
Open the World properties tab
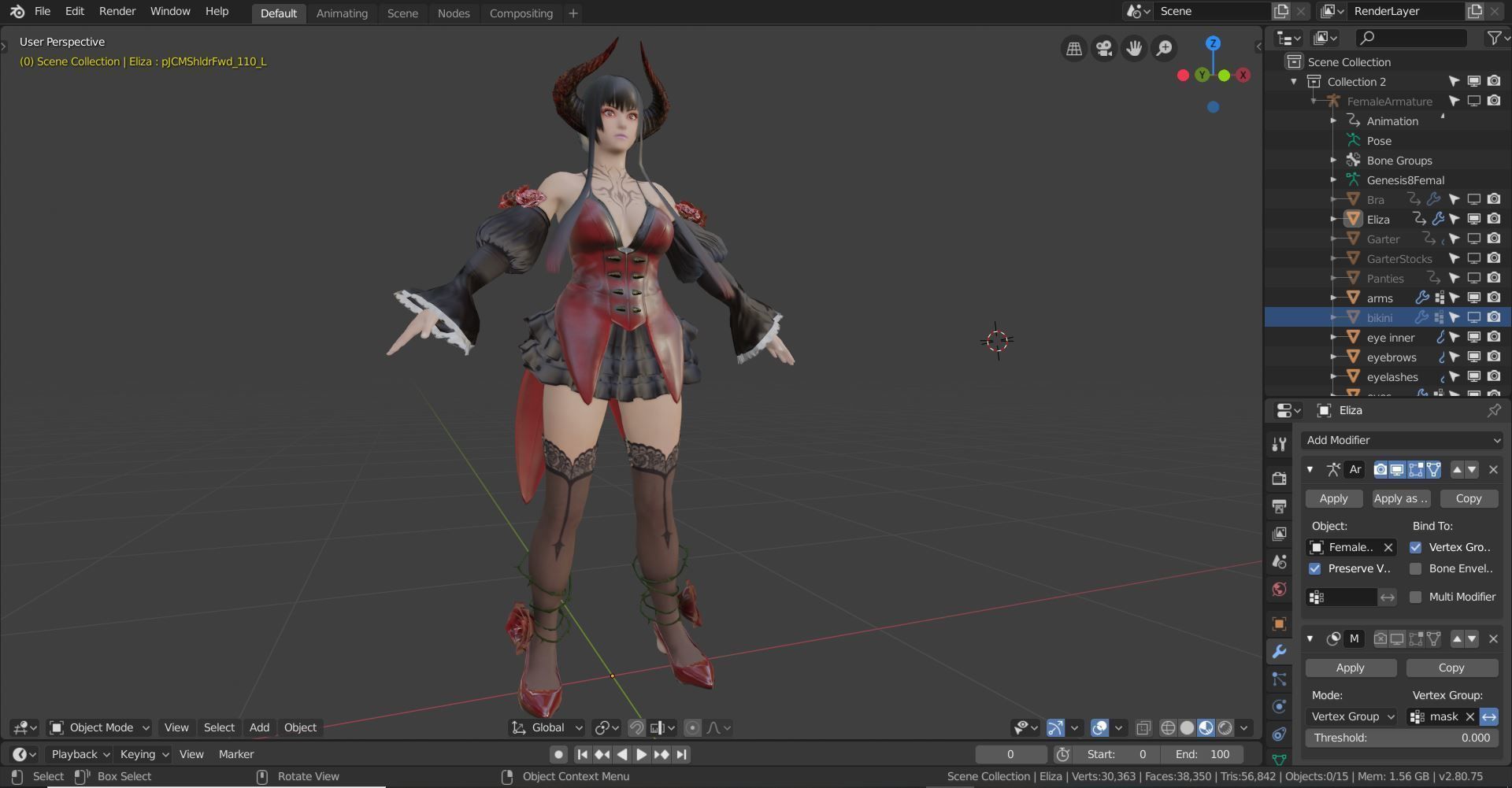1279,589
